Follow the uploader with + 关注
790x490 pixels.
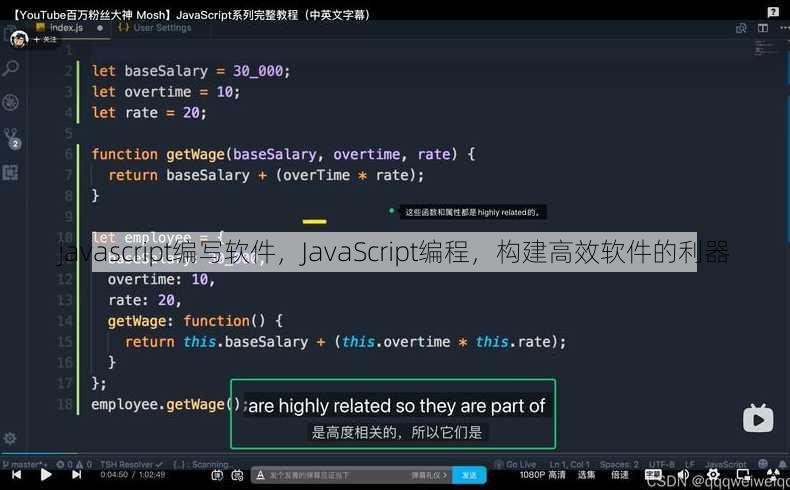[45, 39]
